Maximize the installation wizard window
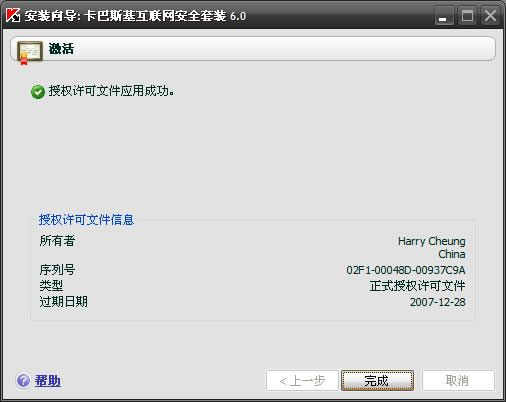506x402 pixels. tap(467, 16)
